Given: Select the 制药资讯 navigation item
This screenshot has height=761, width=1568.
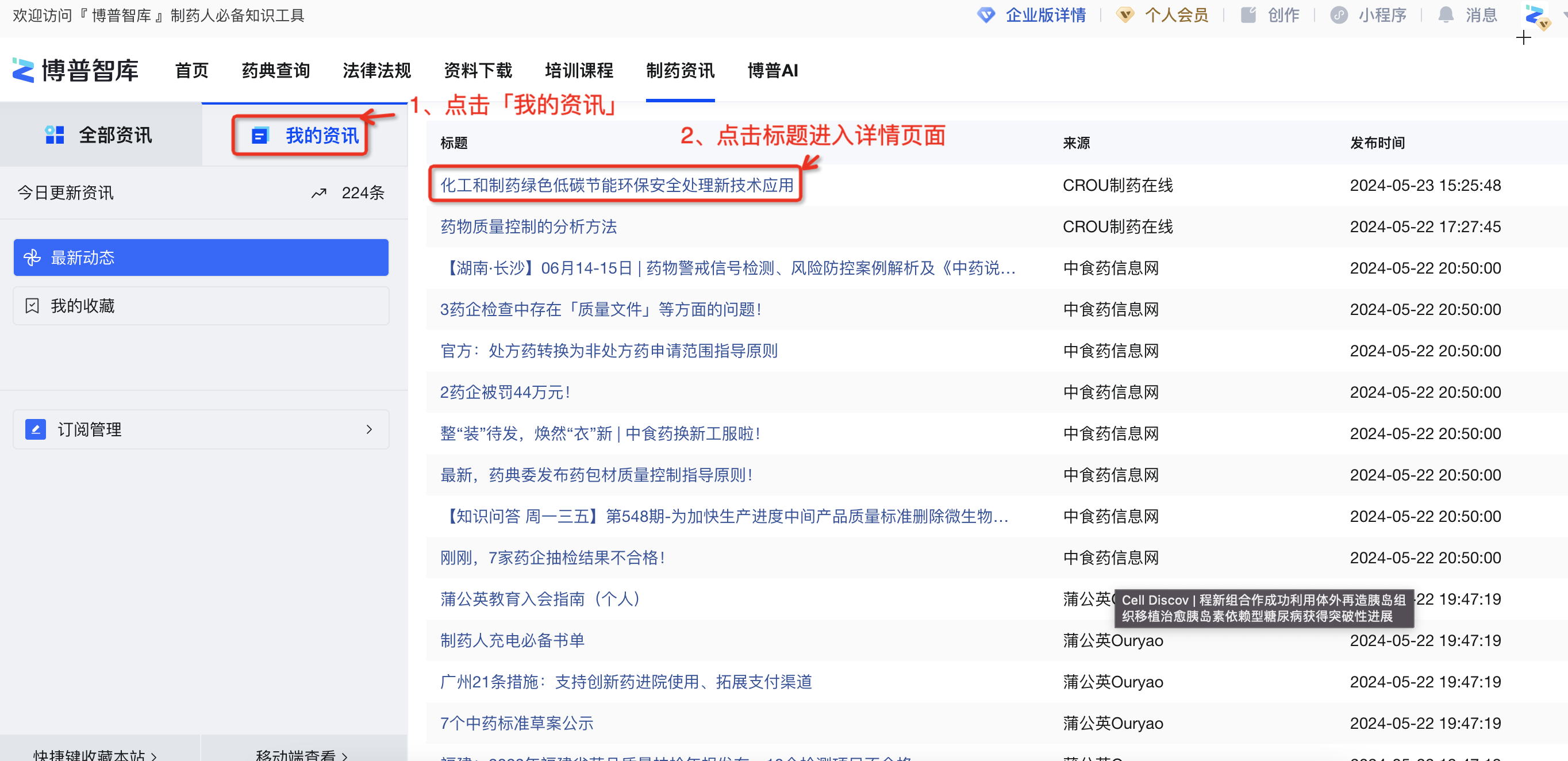Looking at the screenshot, I should click(x=680, y=71).
